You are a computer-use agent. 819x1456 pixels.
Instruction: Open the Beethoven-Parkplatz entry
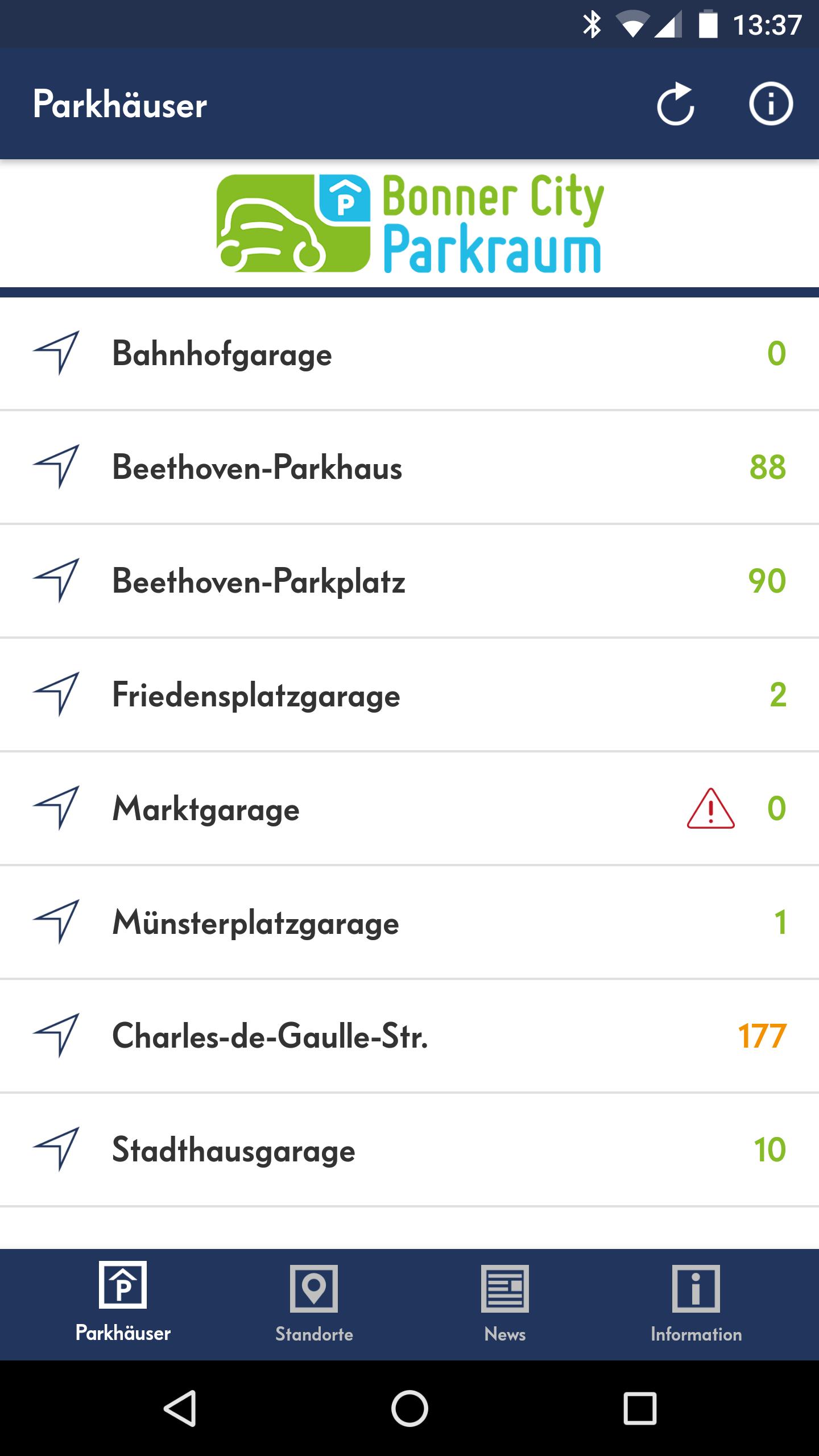[x=259, y=581]
